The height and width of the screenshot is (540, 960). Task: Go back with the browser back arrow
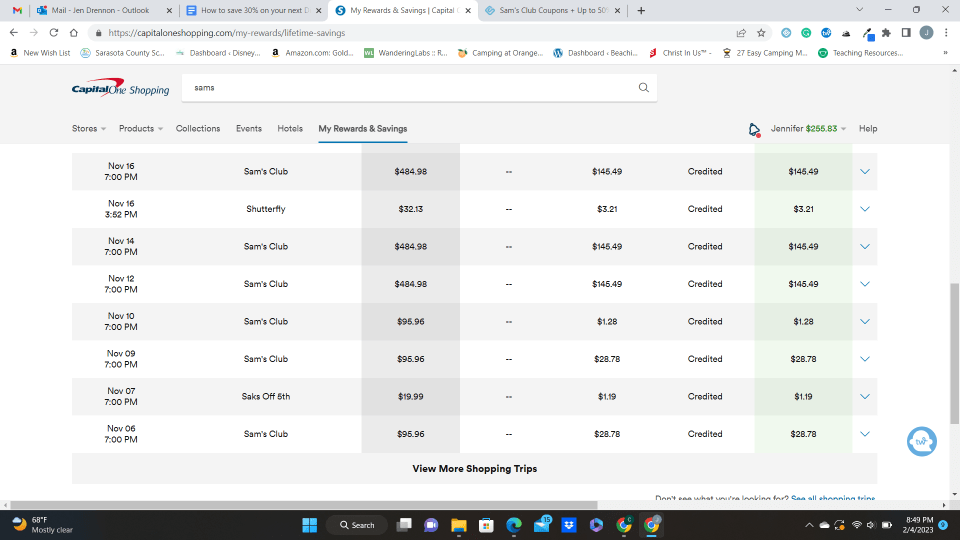tap(13, 32)
